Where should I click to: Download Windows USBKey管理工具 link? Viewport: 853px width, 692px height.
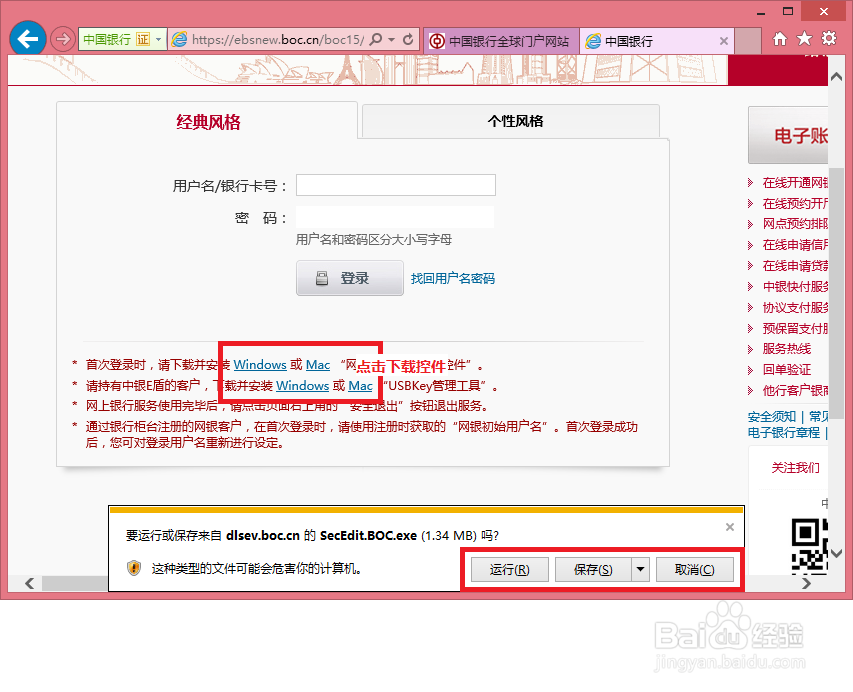coord(302,386)
